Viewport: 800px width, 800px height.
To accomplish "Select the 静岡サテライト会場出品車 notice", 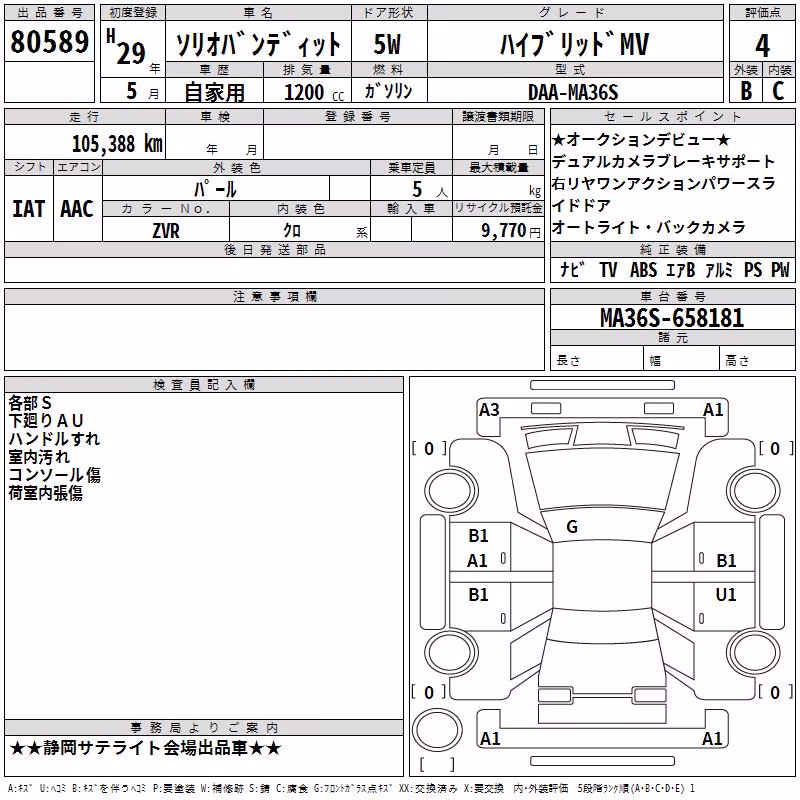I will tap(145, 748).
